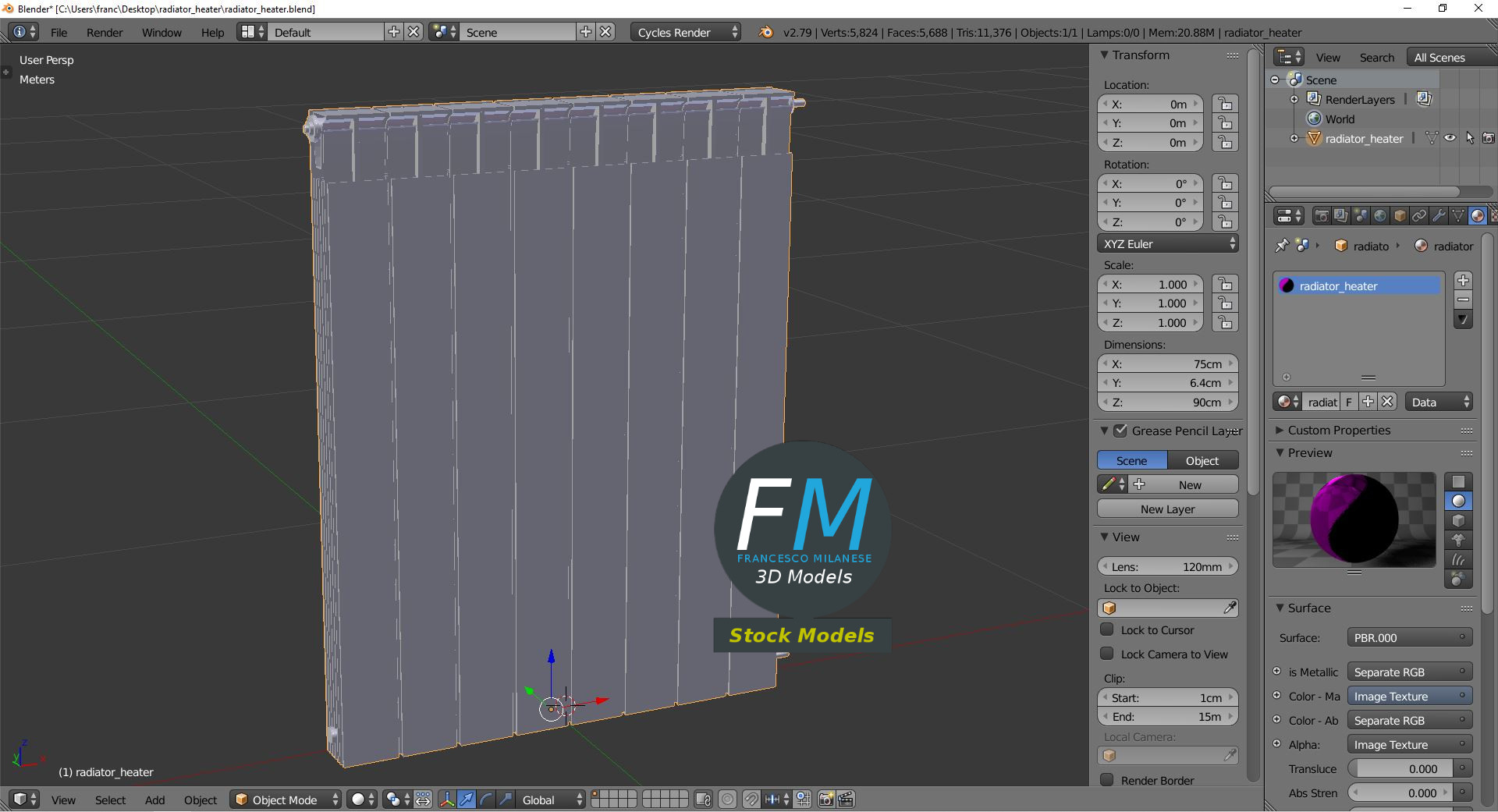
Task: Open the Object properties tab cube icon
Action: (x=1400, y=216)
